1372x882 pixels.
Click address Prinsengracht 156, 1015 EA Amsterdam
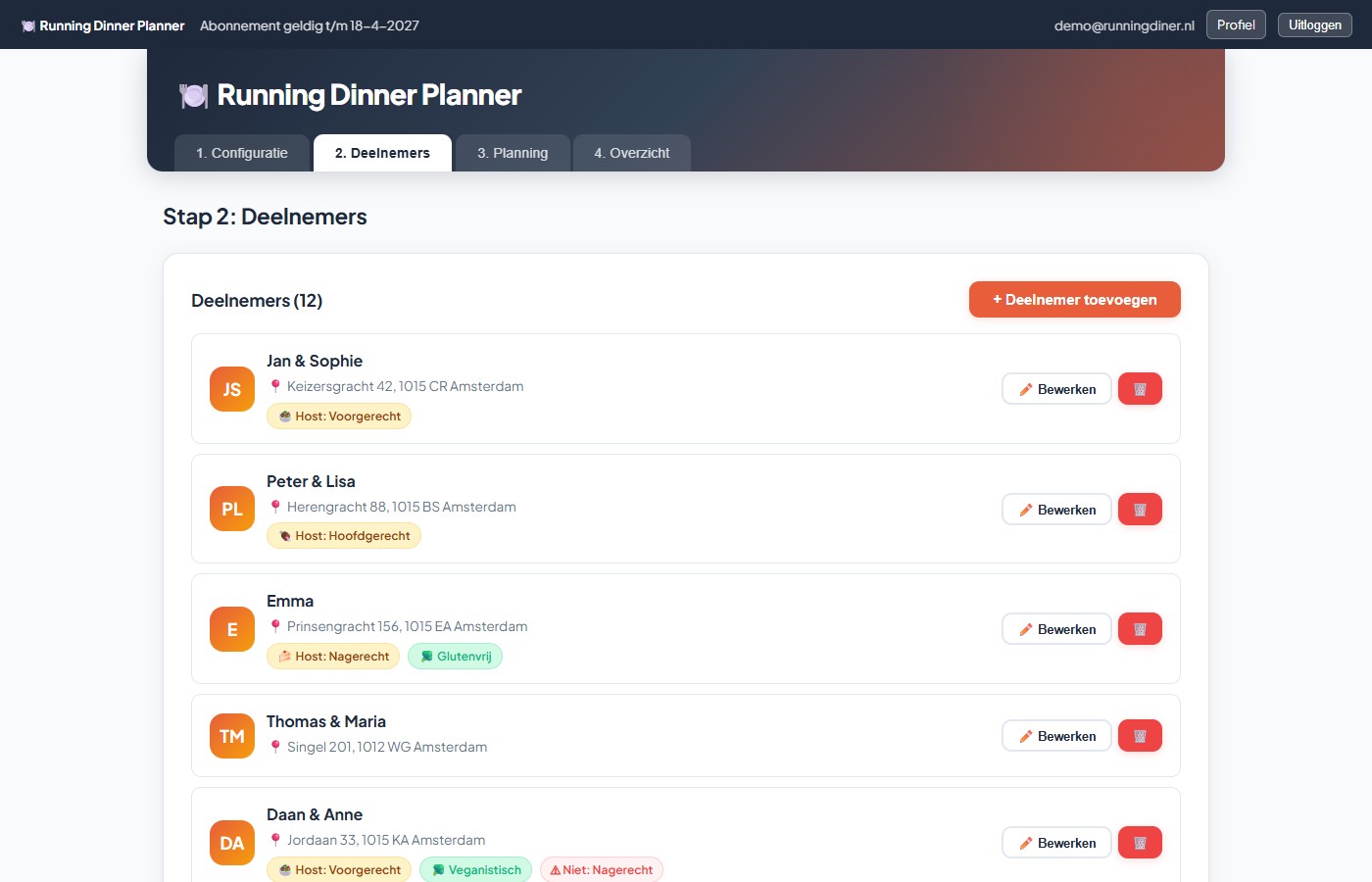tap(408, 626)
